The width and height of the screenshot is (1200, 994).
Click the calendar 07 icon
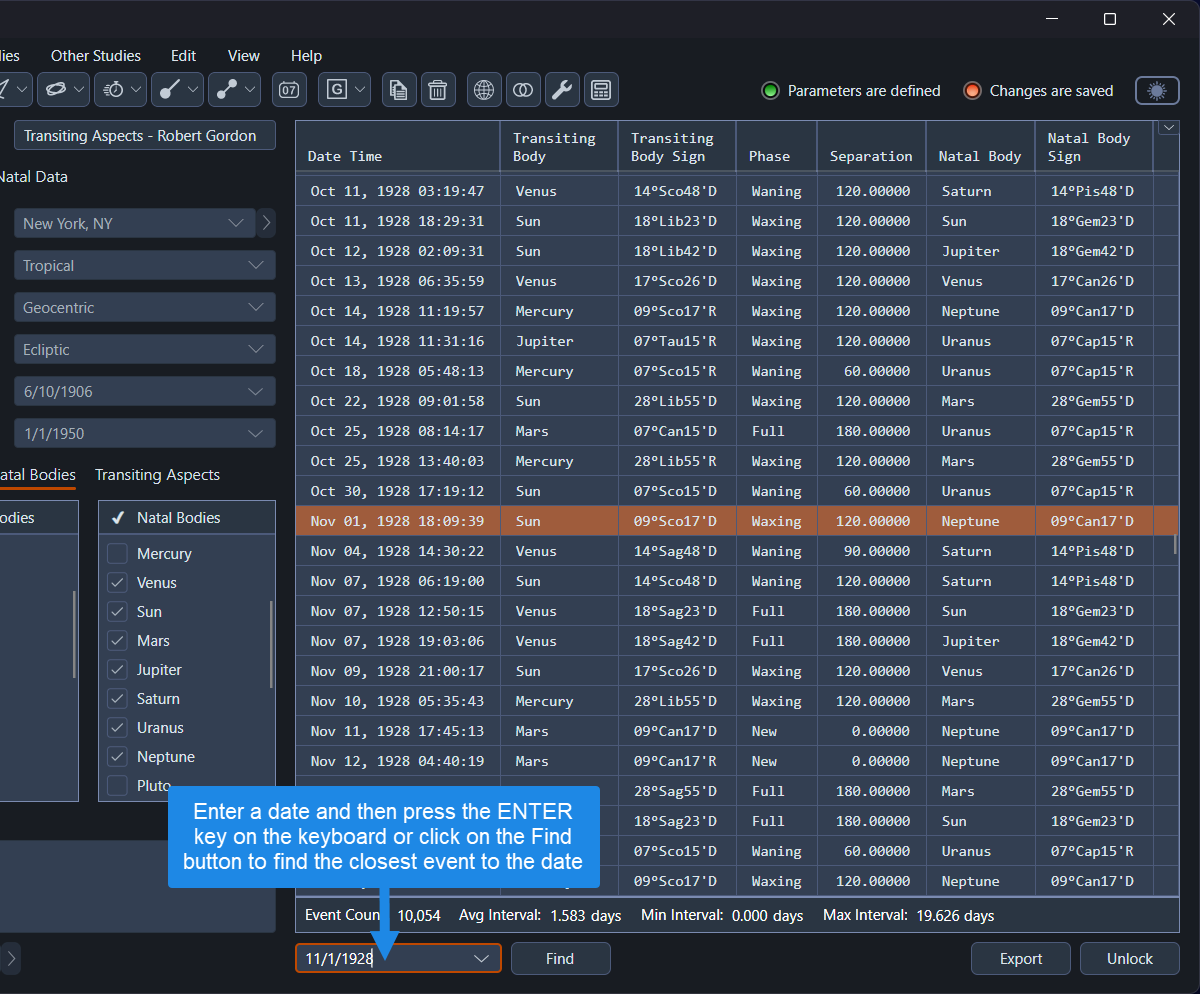tap(289, 90)
